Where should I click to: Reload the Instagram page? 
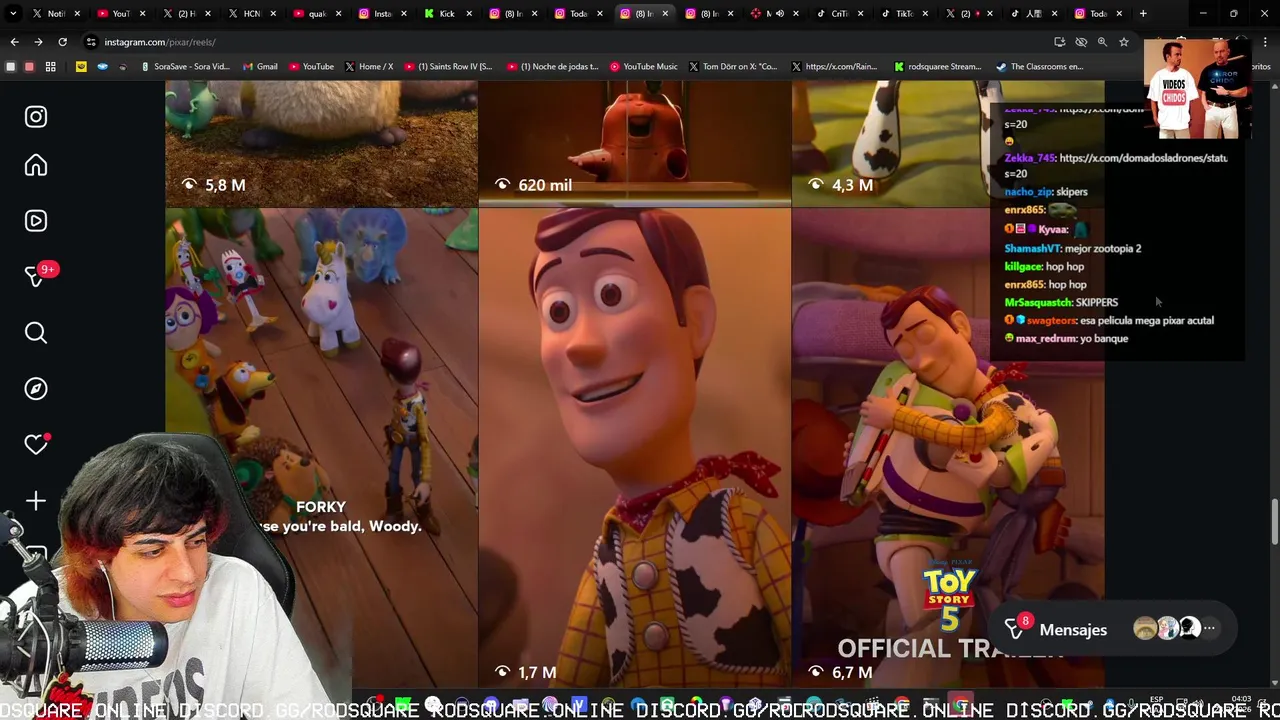coord(62,42)
